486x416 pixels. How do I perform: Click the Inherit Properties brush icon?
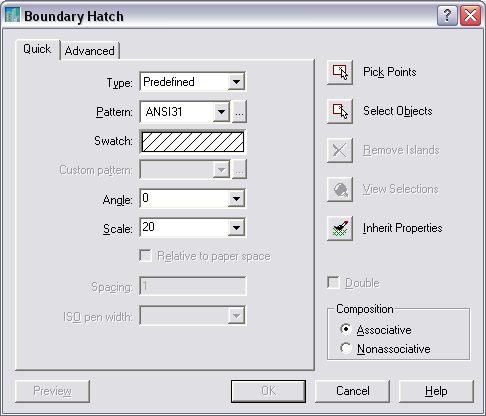click(340, 228)
